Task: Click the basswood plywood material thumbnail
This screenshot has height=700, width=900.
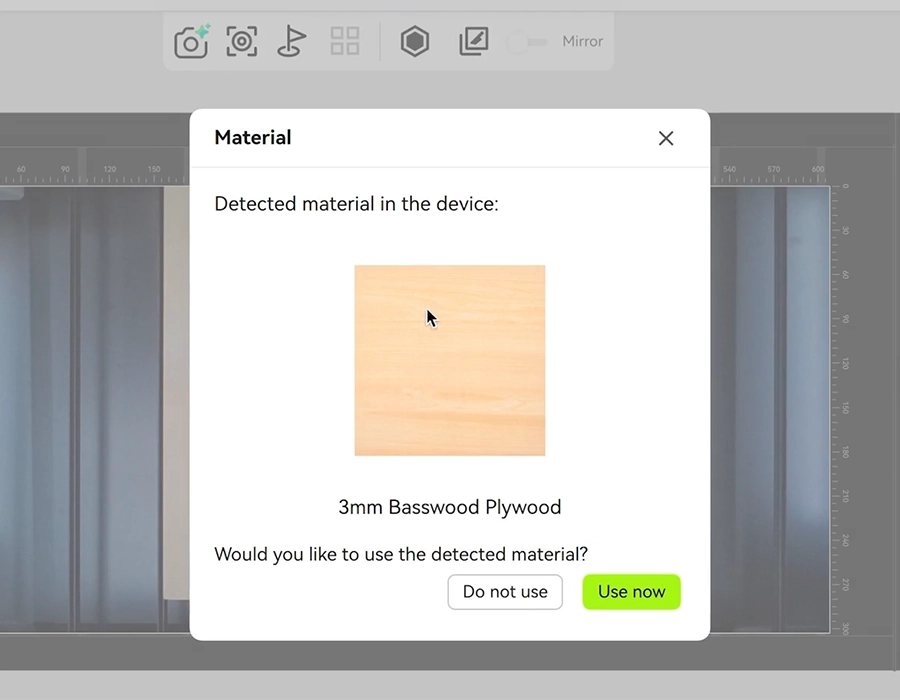Action: coord(450,360)
